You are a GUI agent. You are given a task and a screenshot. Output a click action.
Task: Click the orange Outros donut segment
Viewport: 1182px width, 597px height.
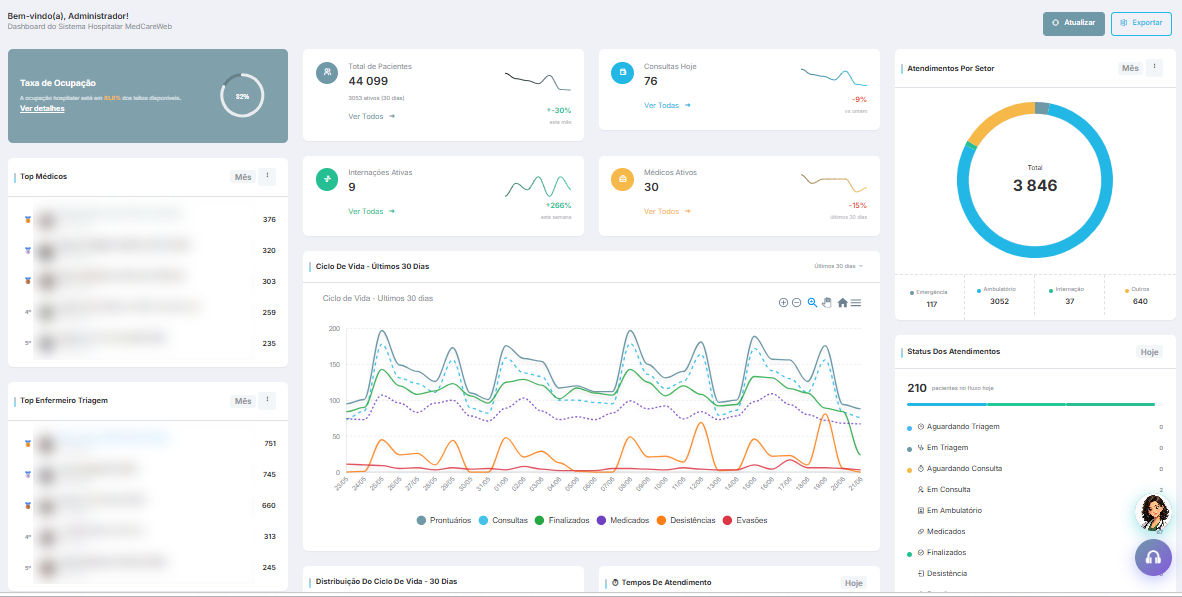pos(995,119)
